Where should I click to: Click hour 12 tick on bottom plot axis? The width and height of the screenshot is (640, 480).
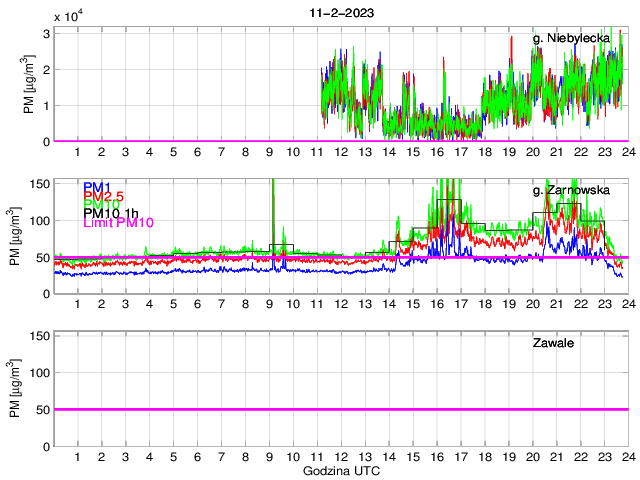pyautogui.click(x=341, y=456)
